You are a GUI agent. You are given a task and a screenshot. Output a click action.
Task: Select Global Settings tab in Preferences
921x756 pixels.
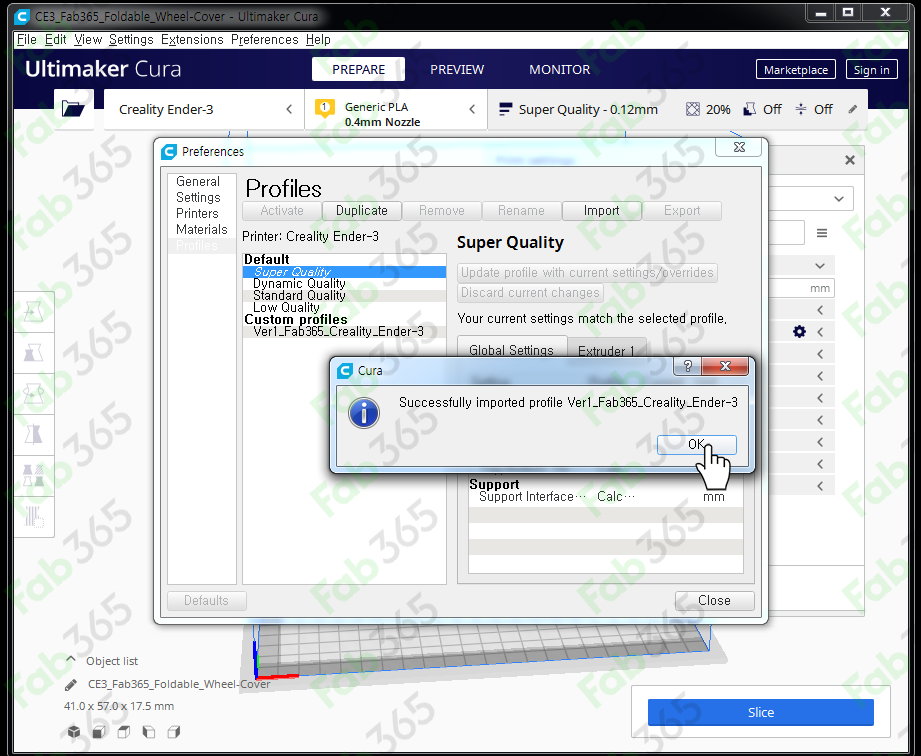pyautogui.click(x=512, y=348)
